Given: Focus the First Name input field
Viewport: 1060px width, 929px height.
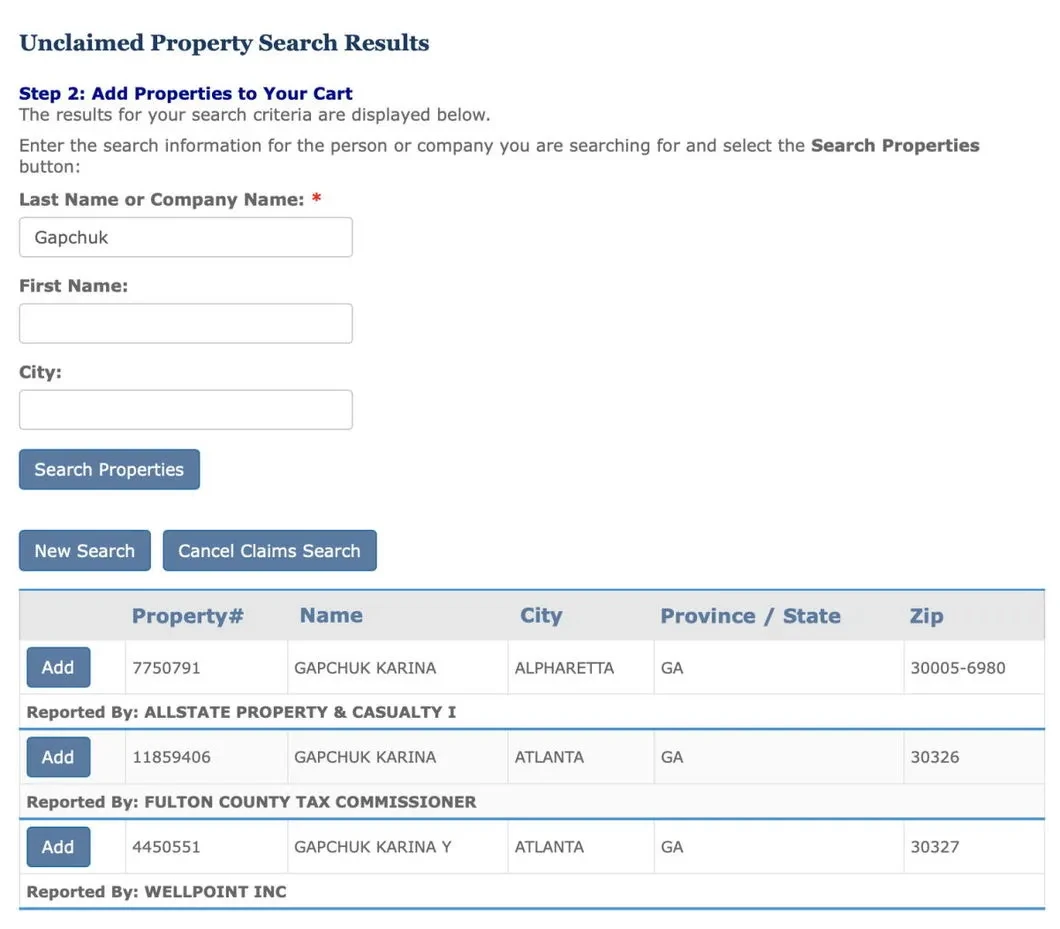Looking at the screenshot, I should pos(185,323).
